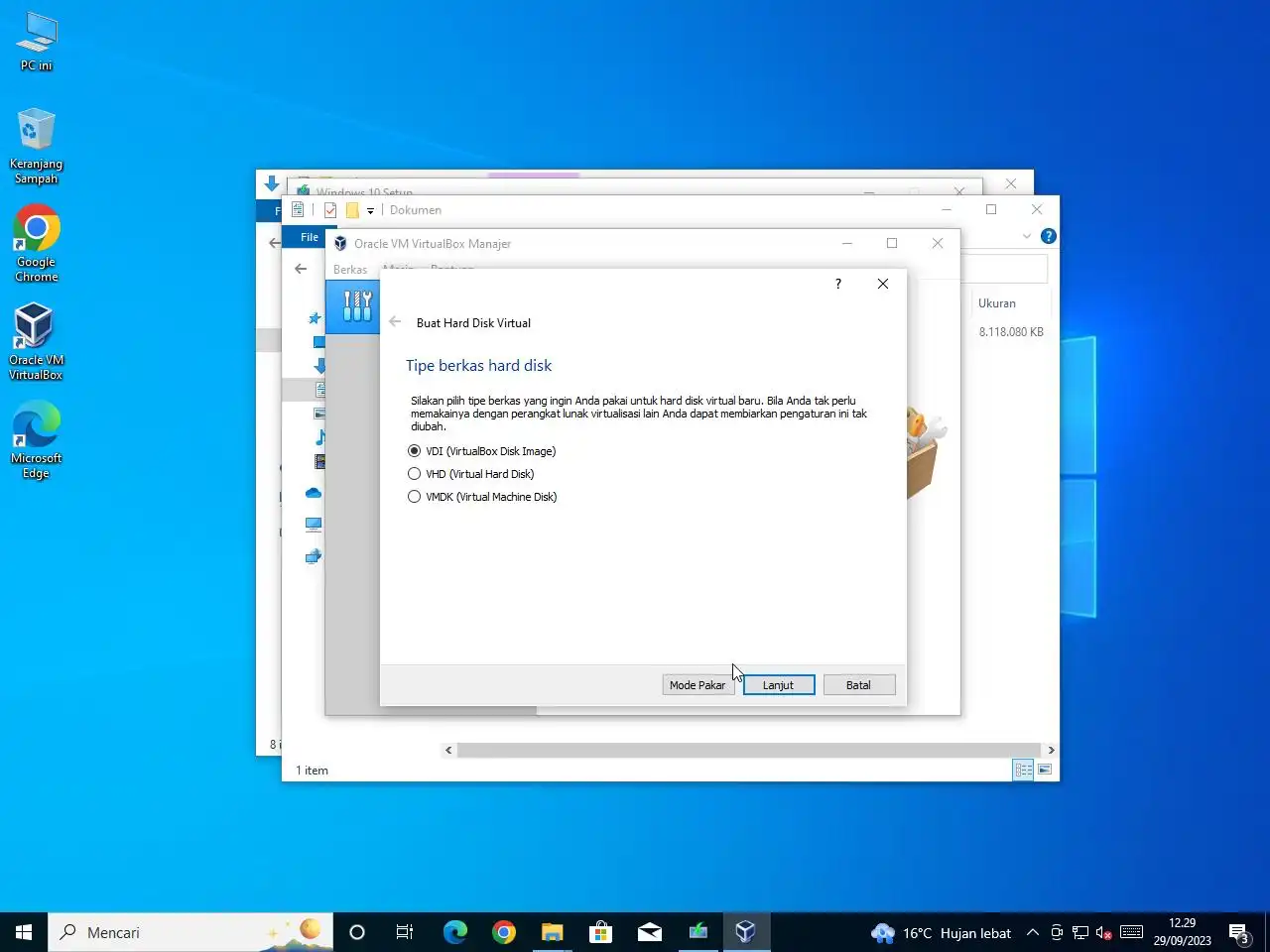Open Google Chrome desktop shortcut
This screenshot has width=1270, height=952.
pyautogui.click(x=37, y=244)
